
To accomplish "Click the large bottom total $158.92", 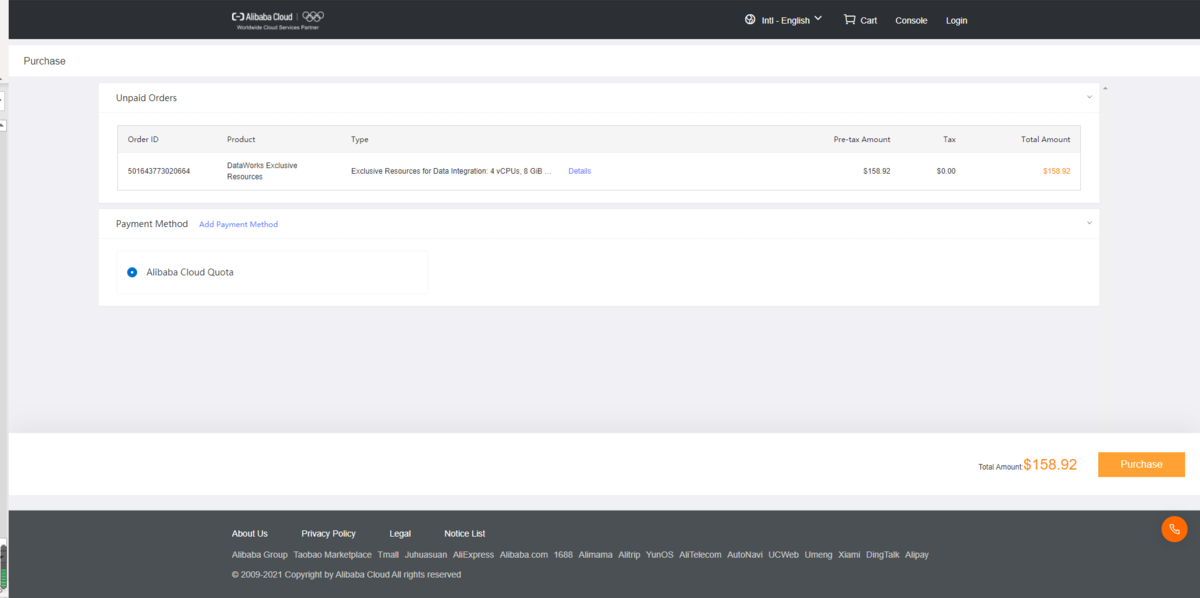I will pos(1050,465).
